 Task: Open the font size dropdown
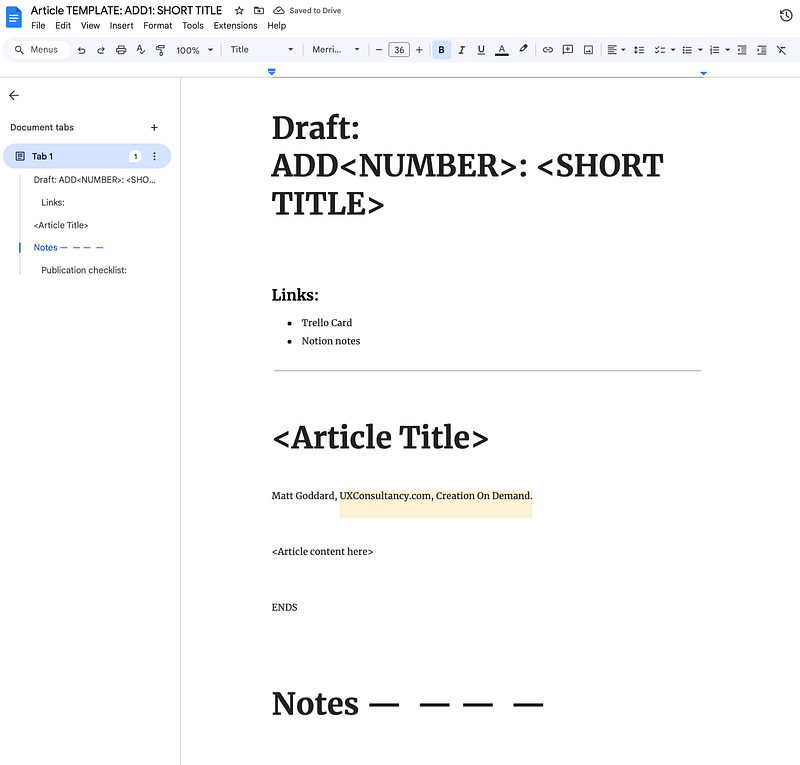[398, 49]
